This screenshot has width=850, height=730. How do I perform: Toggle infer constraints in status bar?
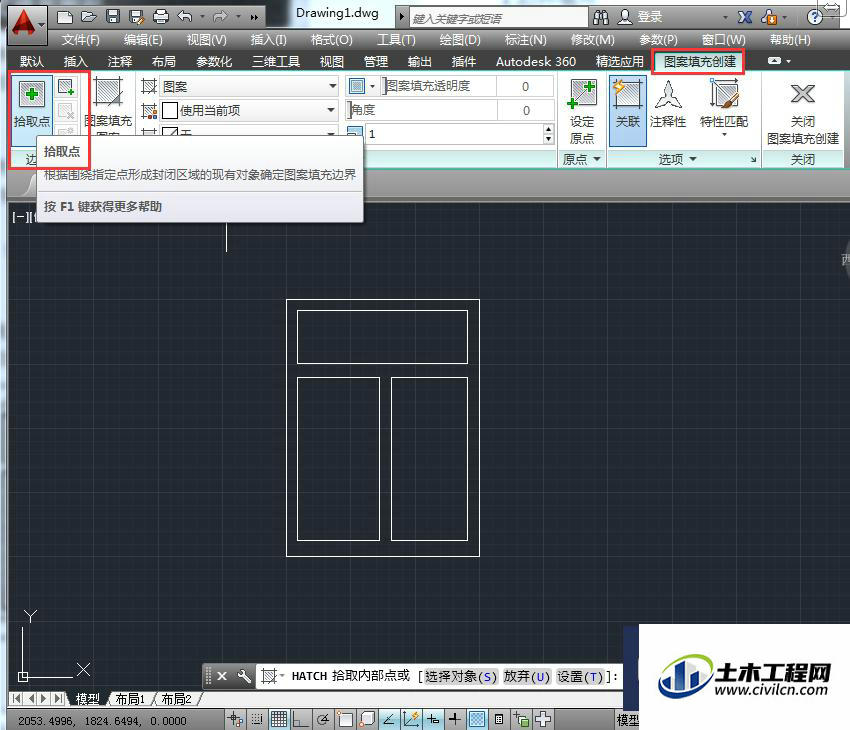235,719
